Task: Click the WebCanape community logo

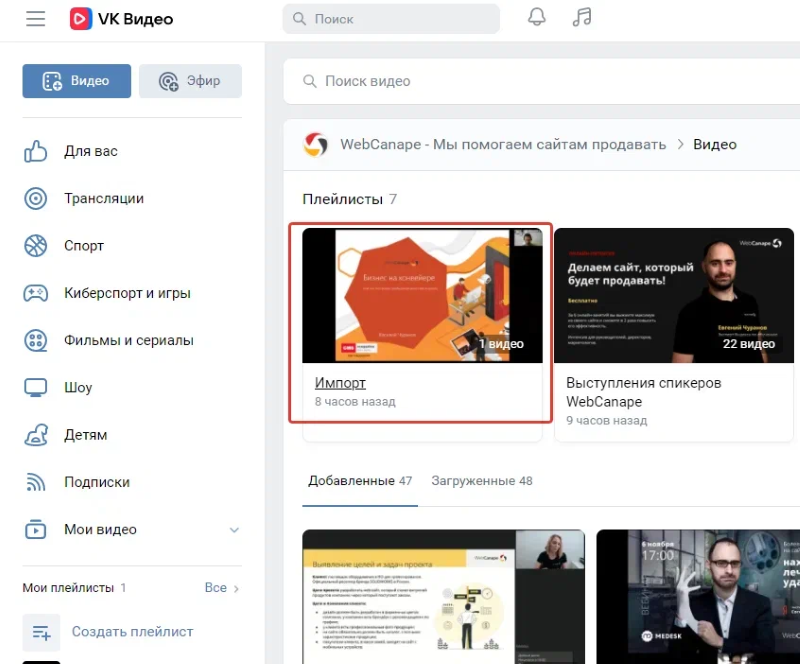Action: tap(316, 145)
